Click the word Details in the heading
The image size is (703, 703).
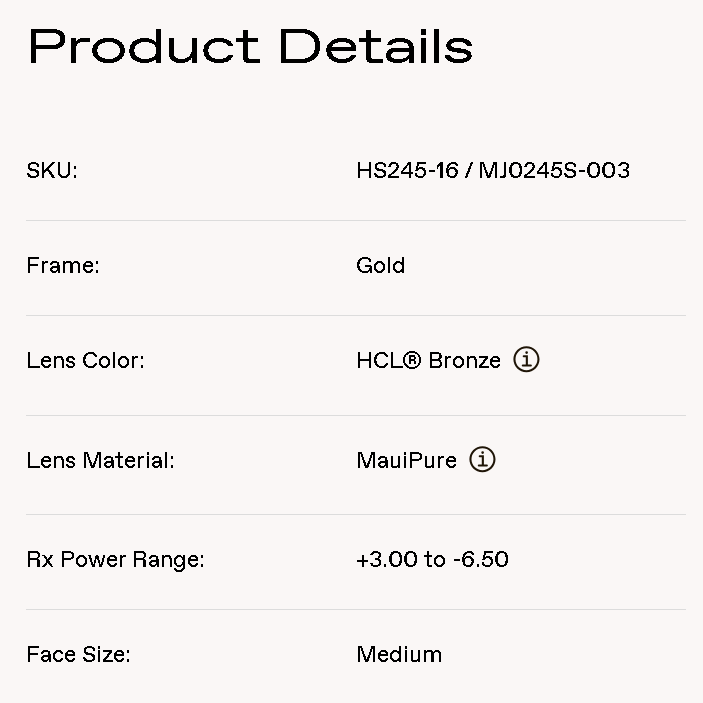pos(375,46)
